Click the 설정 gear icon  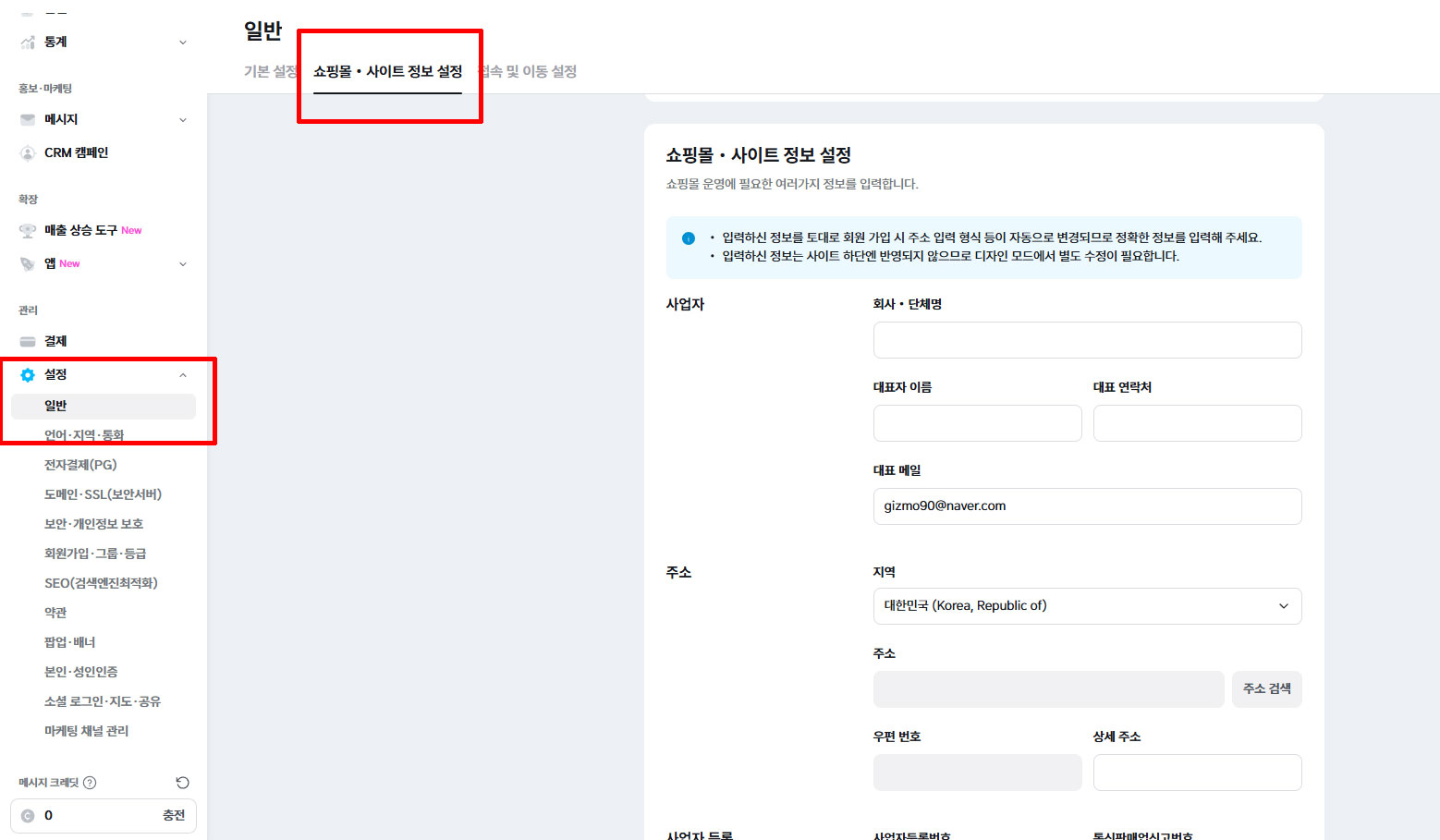point(28,375)
